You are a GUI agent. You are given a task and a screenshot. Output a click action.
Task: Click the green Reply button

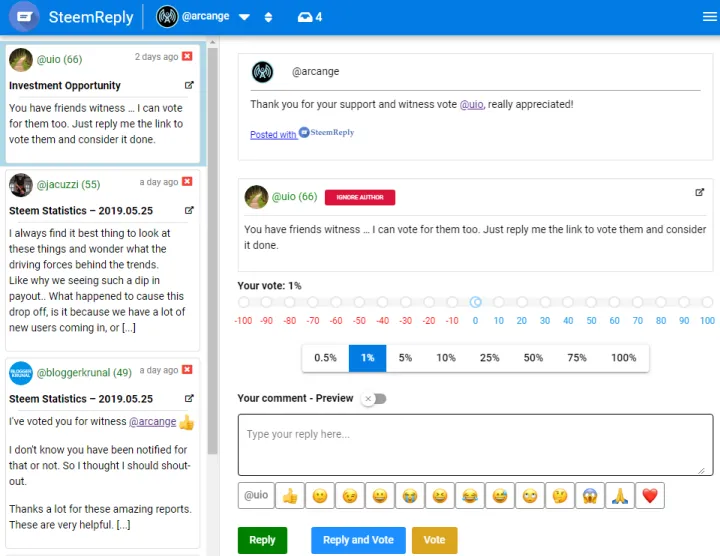[x=262, y=540]
